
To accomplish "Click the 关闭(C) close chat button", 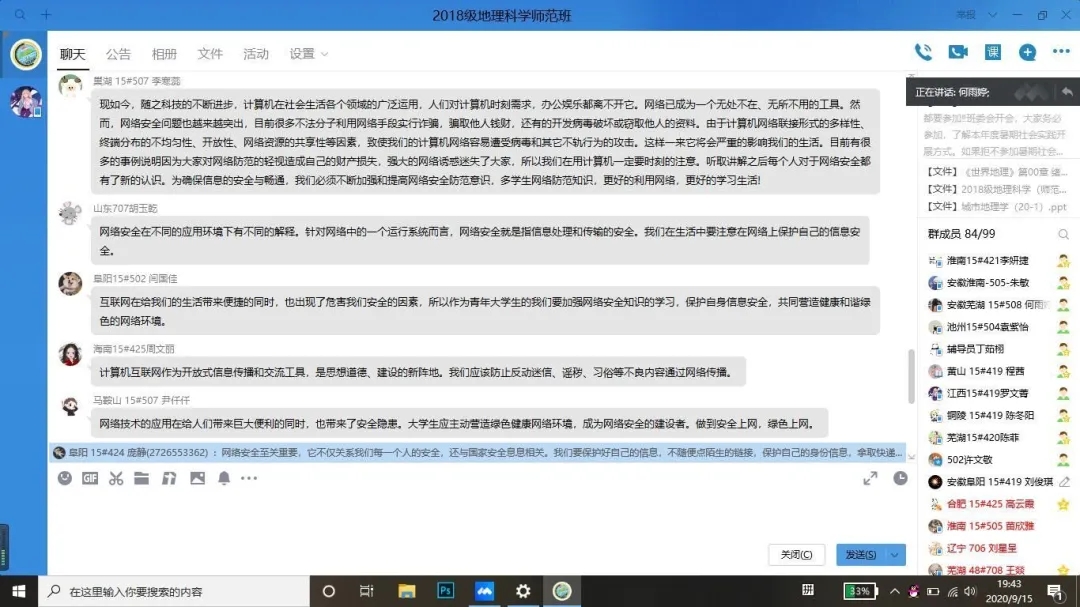I will pyautogui.click(x=796, y=554).
